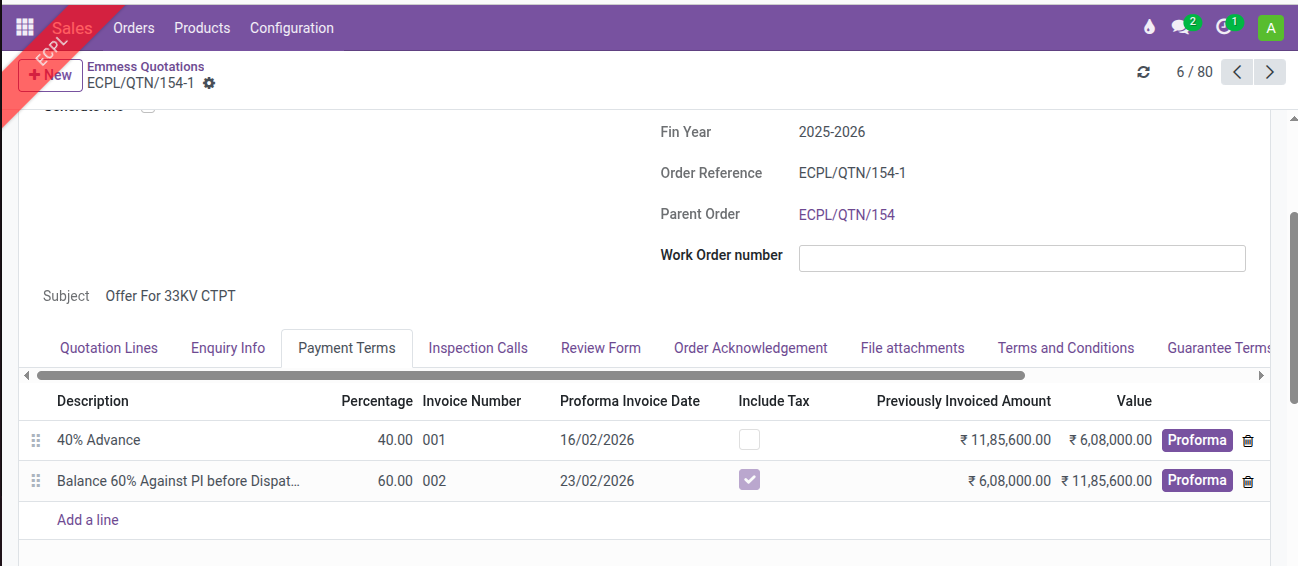Viewport: 1298px width, 566px height.
Task: Open the Inspection Calls tab
Action: pyautogui.click(x=478, y=348)
